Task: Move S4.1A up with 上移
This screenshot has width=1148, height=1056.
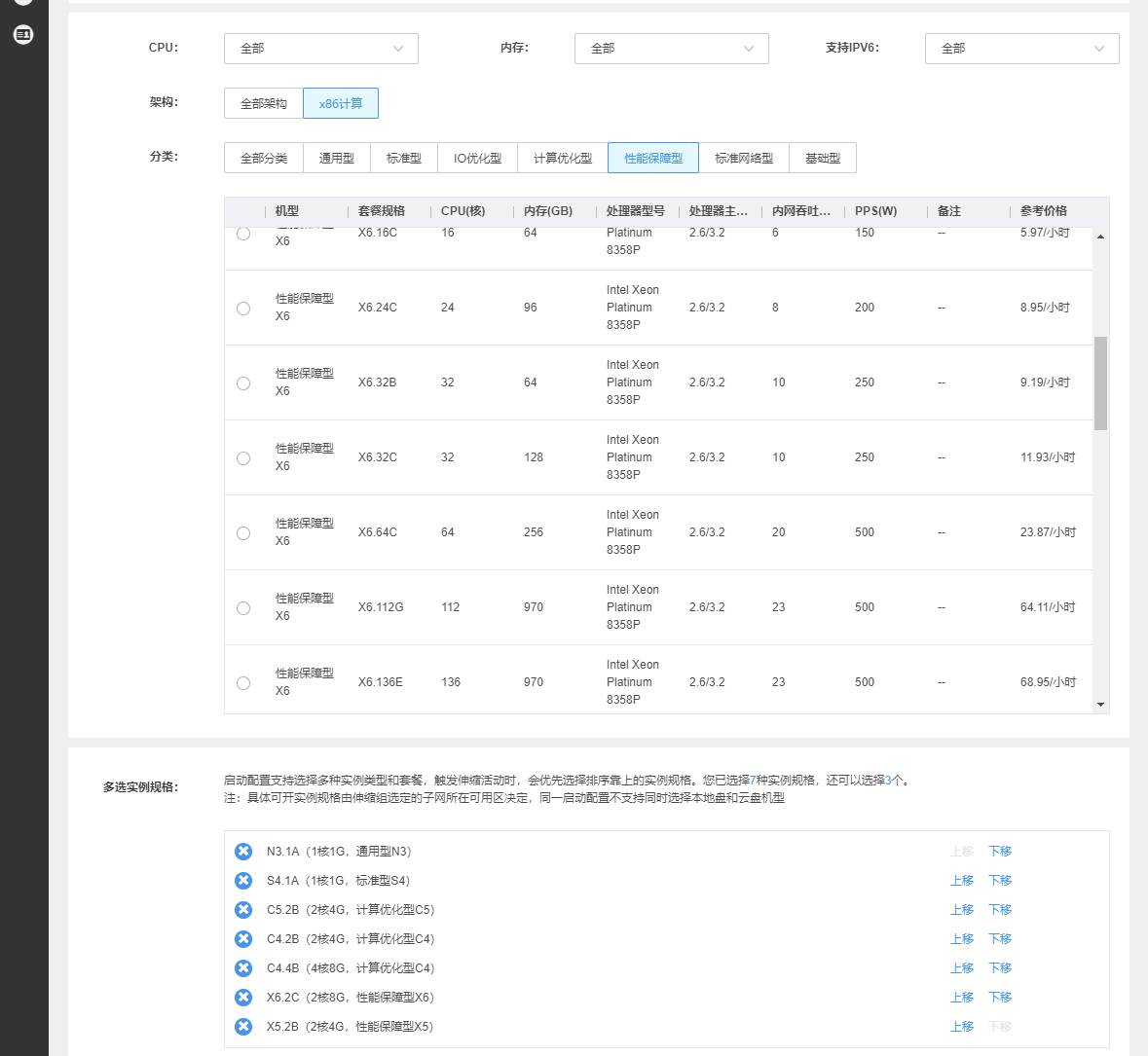Action: (962, 881)
